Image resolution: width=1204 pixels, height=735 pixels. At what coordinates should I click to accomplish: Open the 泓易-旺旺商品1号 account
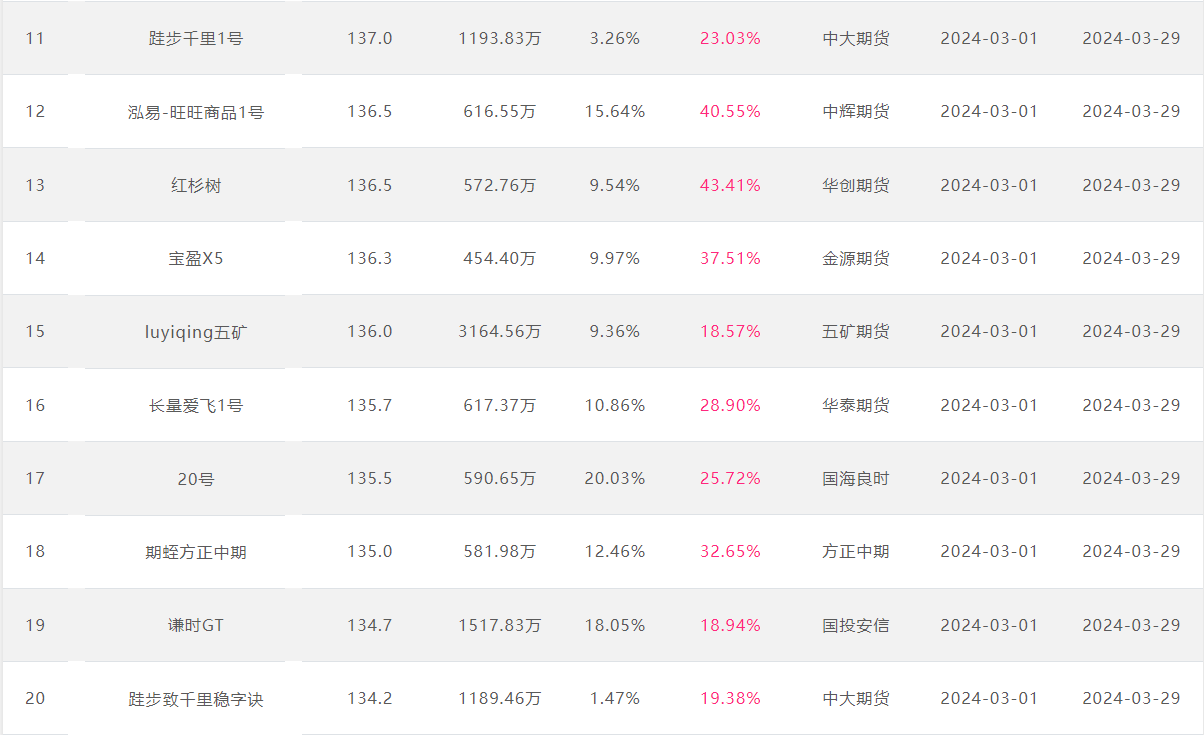click(x=195, y=112)
